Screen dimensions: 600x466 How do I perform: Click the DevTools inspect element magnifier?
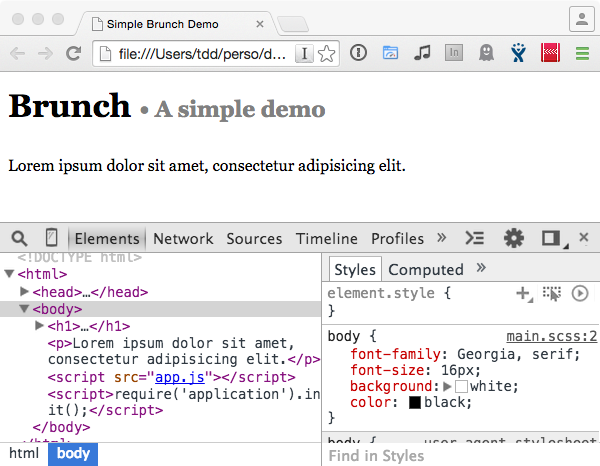19,238
